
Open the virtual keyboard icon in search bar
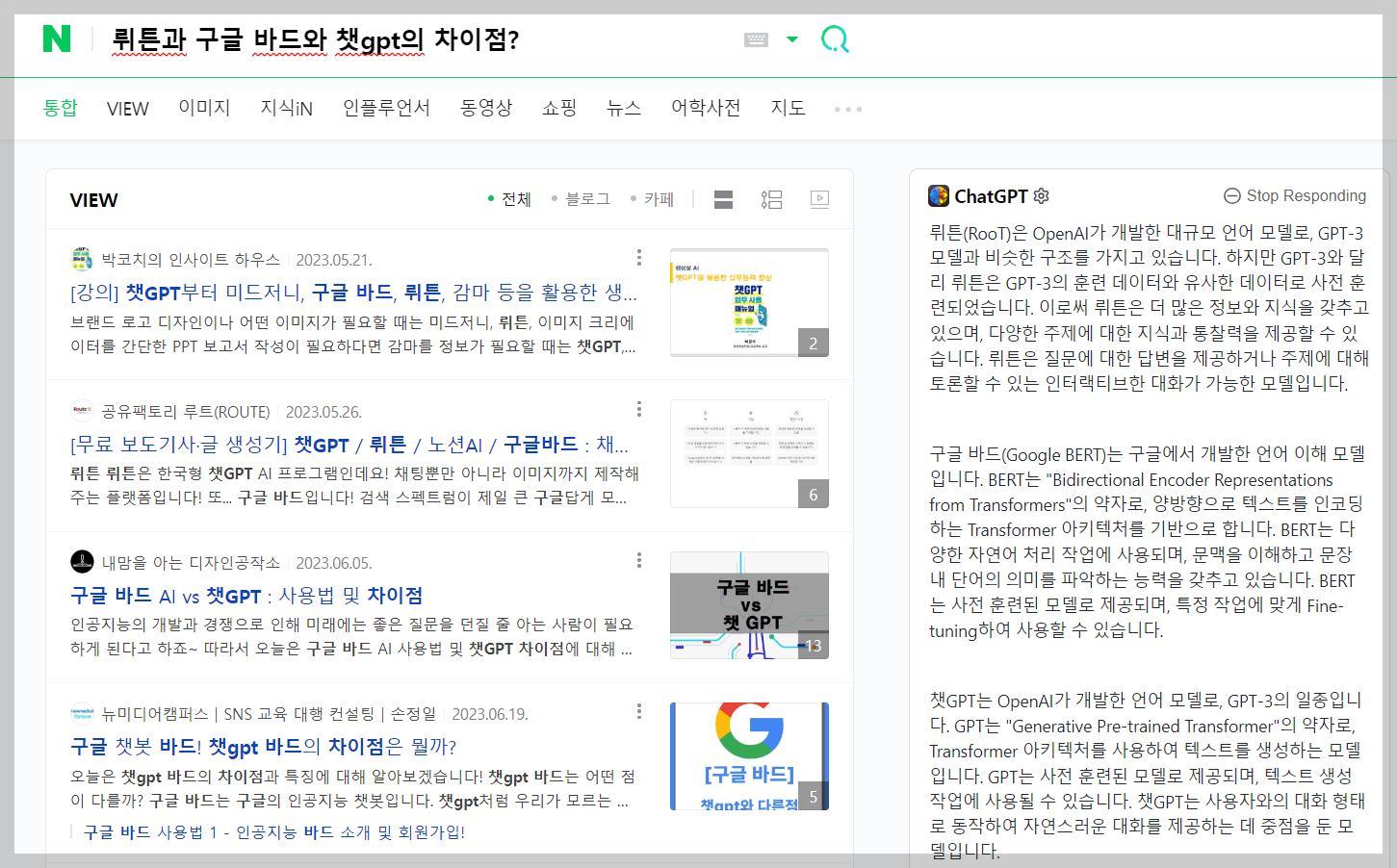tap(756, 39)
